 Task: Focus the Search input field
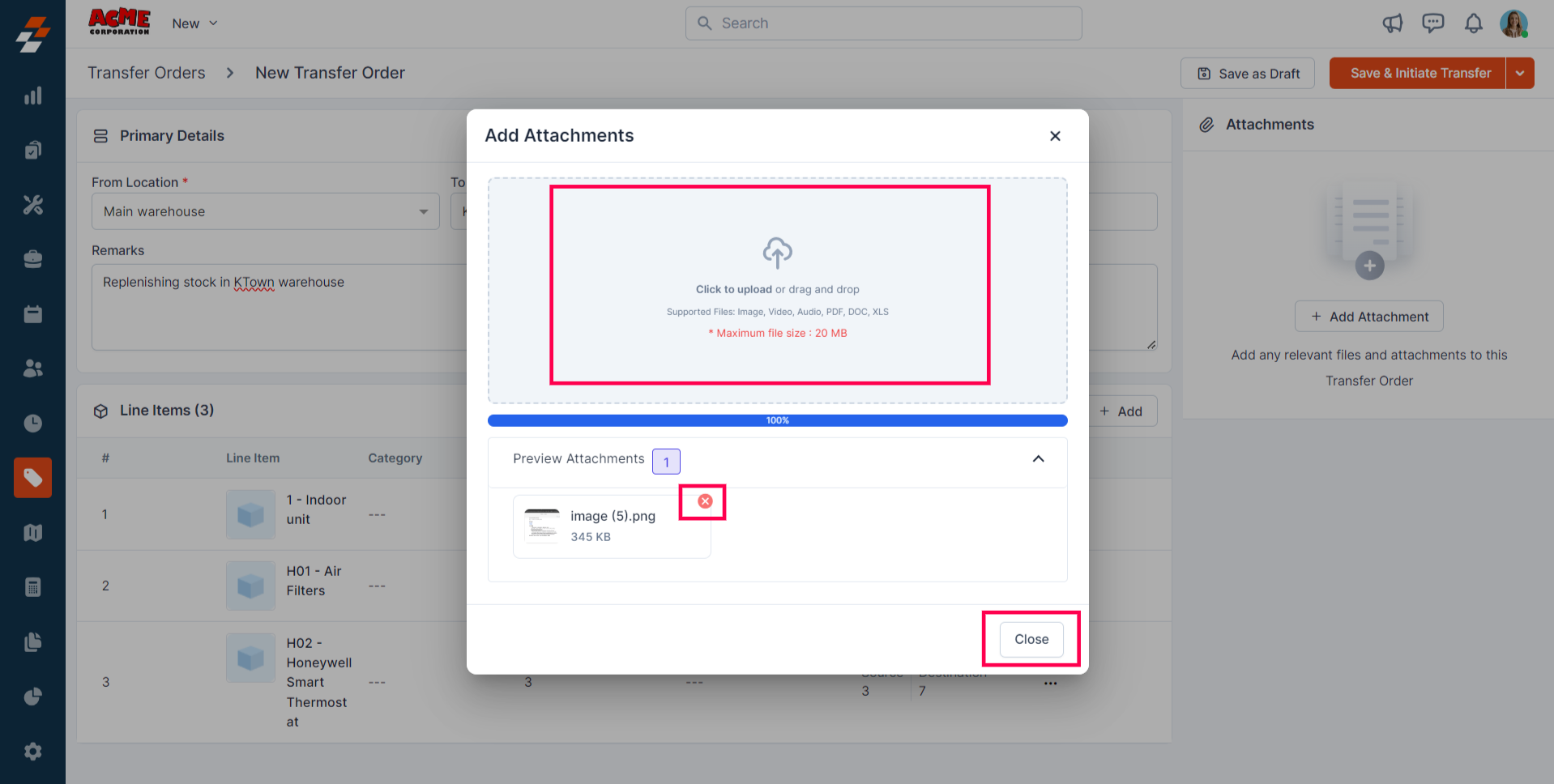pyautogui.click(x=884, y=23)
